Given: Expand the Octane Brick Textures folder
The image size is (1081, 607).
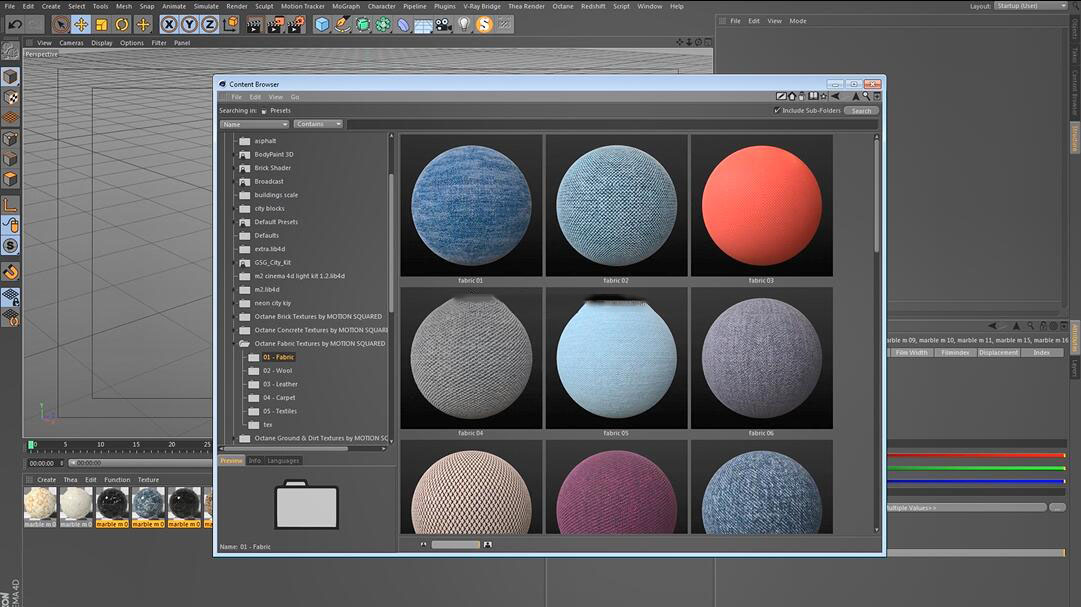Looking at the screenshot, I should 234,317.
